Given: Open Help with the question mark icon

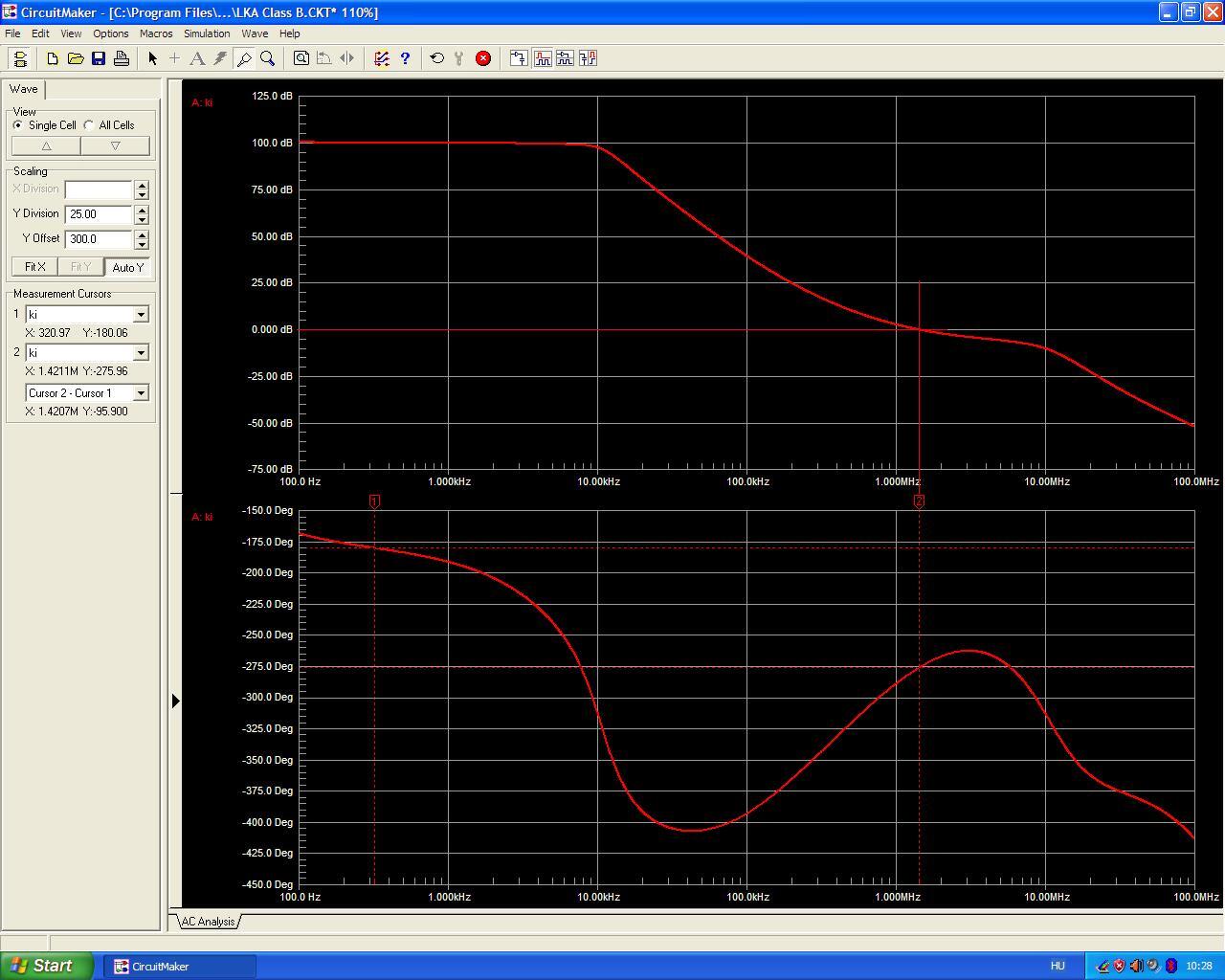Looking at the screenshot, I should pyautogui.click(x=405, y=58).
